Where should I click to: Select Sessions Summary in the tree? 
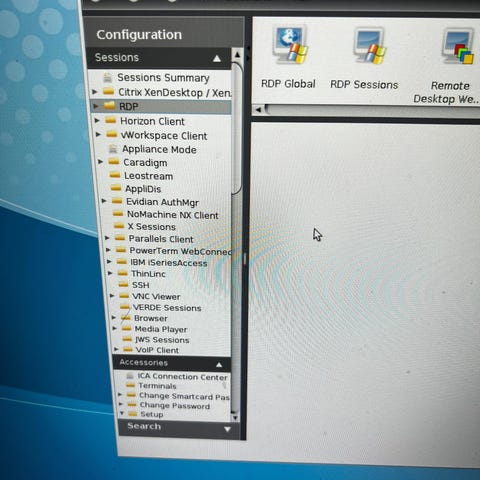(163, 78)
